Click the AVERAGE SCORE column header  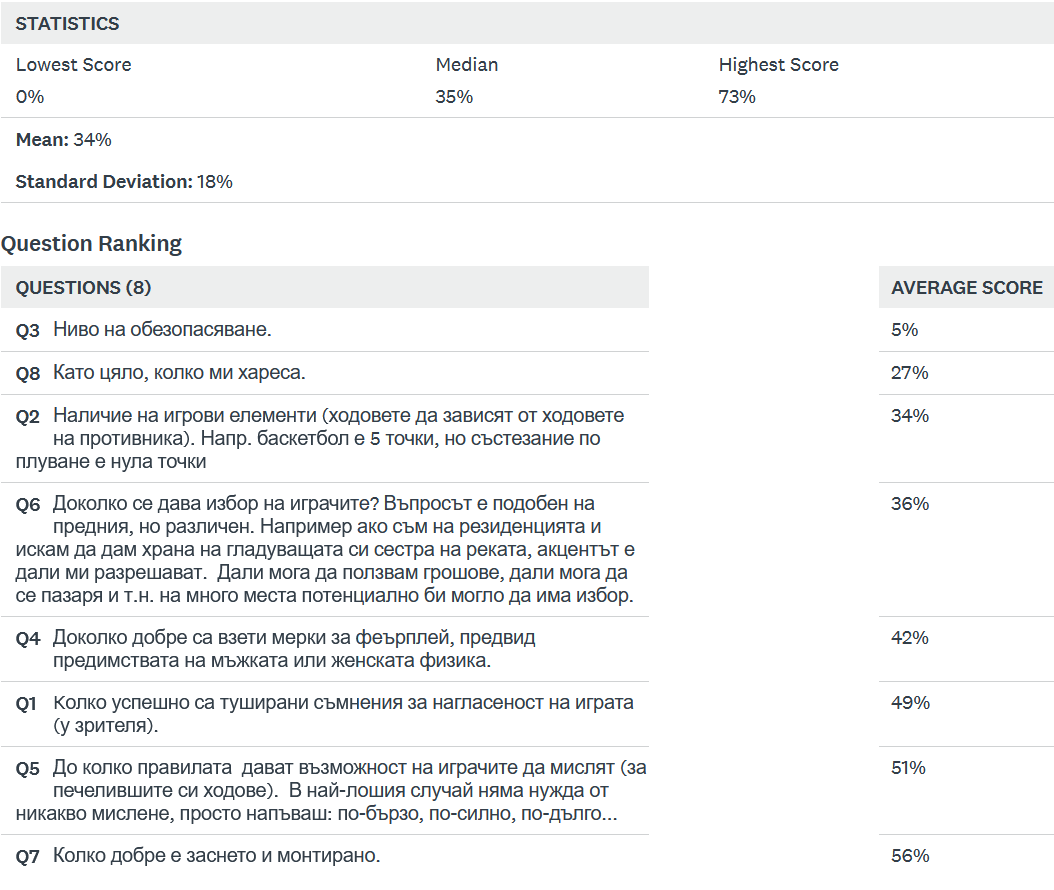pos(966,288)
